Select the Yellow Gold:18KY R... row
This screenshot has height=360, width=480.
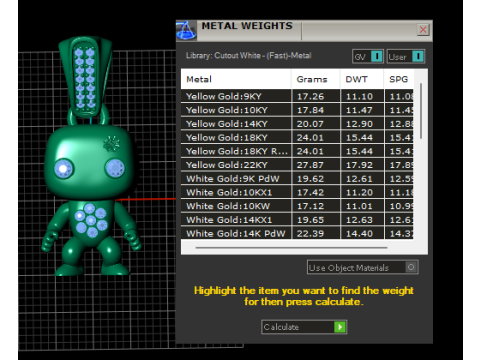297,151
